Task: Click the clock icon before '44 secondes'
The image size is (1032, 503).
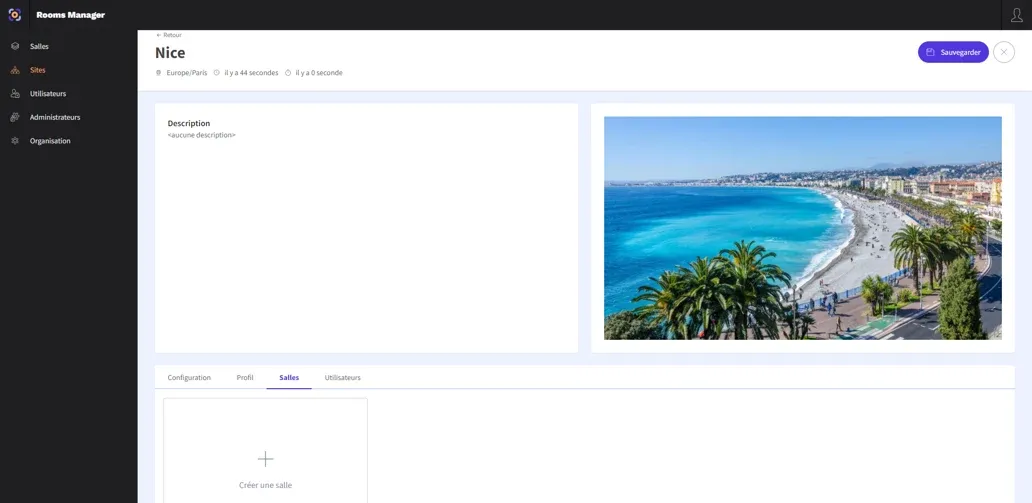Action: coord(217,73)
